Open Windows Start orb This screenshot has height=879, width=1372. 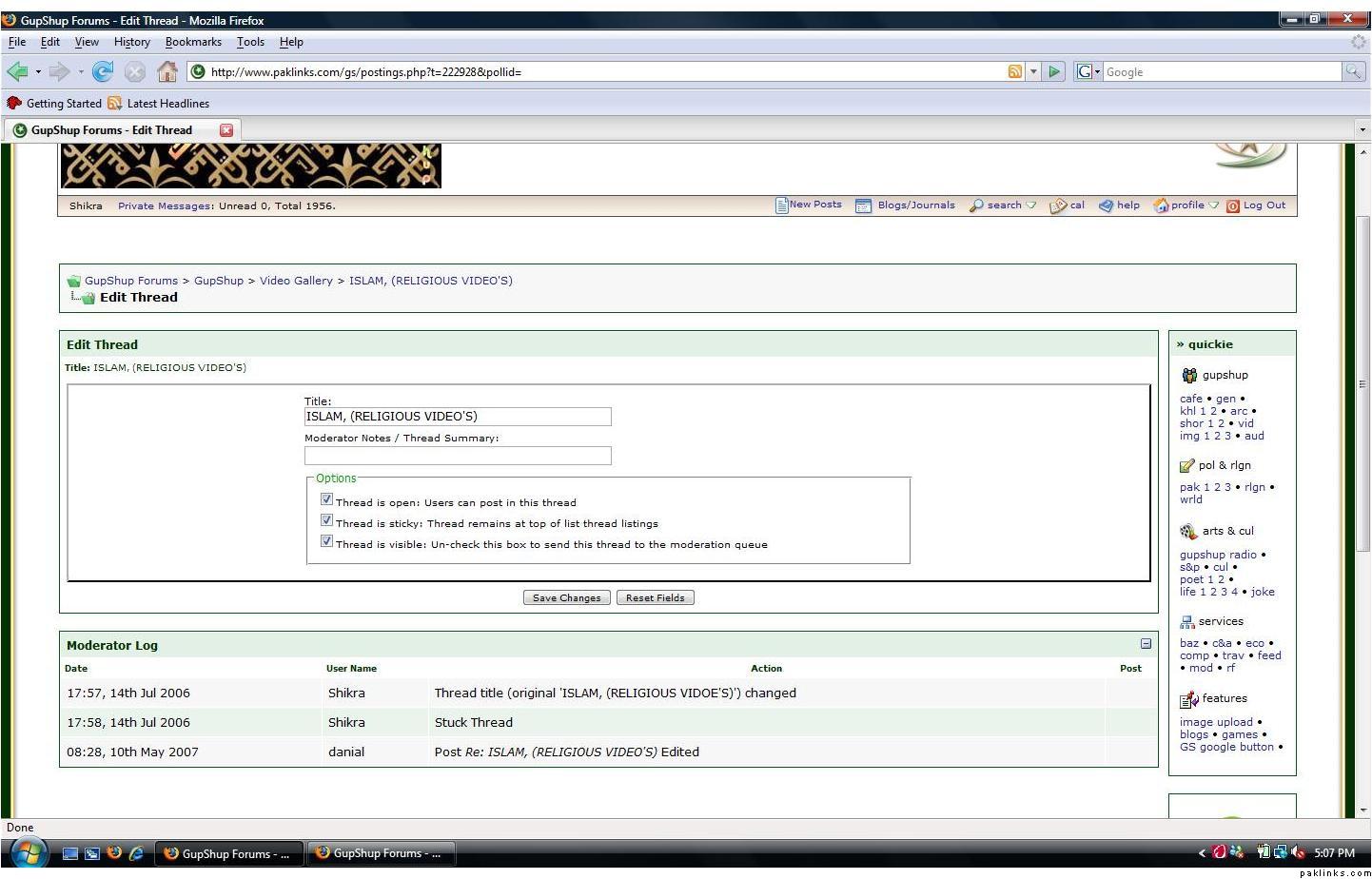(x=28, y=852)
